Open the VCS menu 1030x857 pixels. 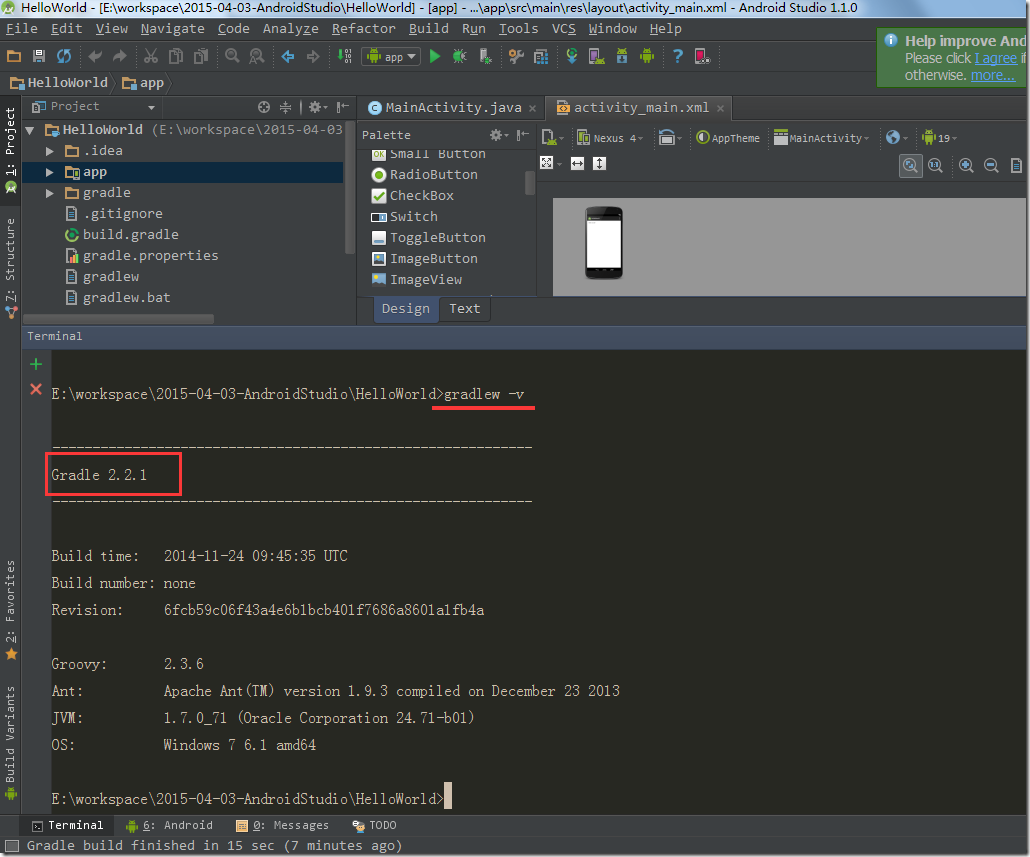click(564, 29)
